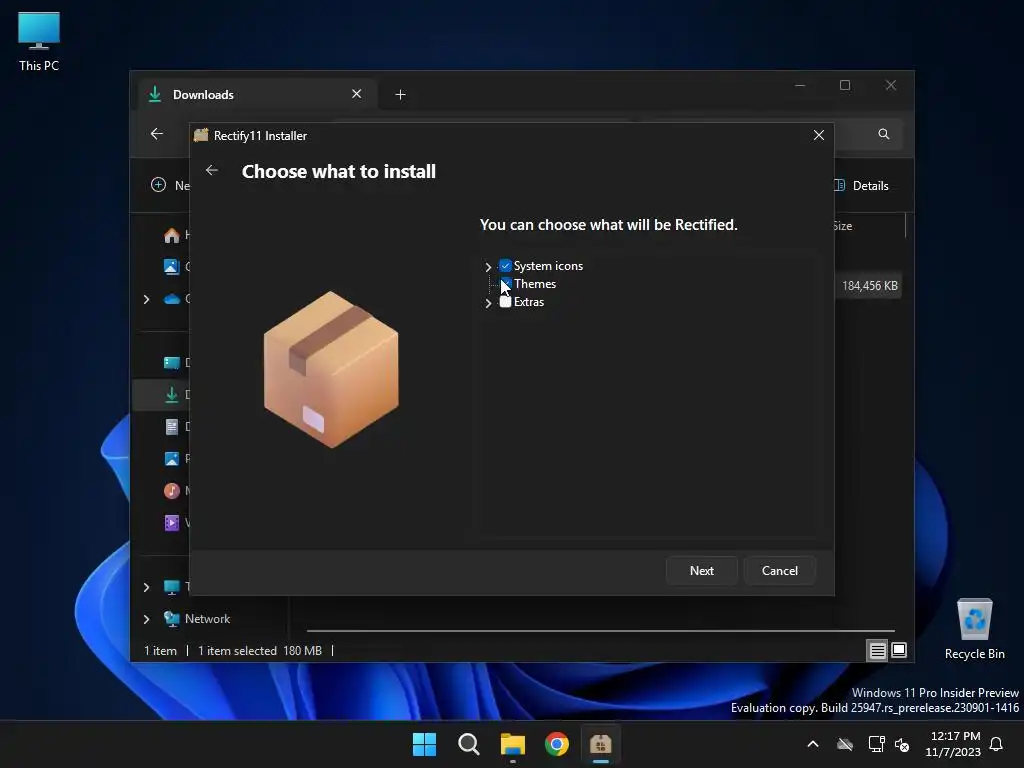1024x768 pixels.
Task: Navigate back in File Explorer
Action: (x=157, y=134)
